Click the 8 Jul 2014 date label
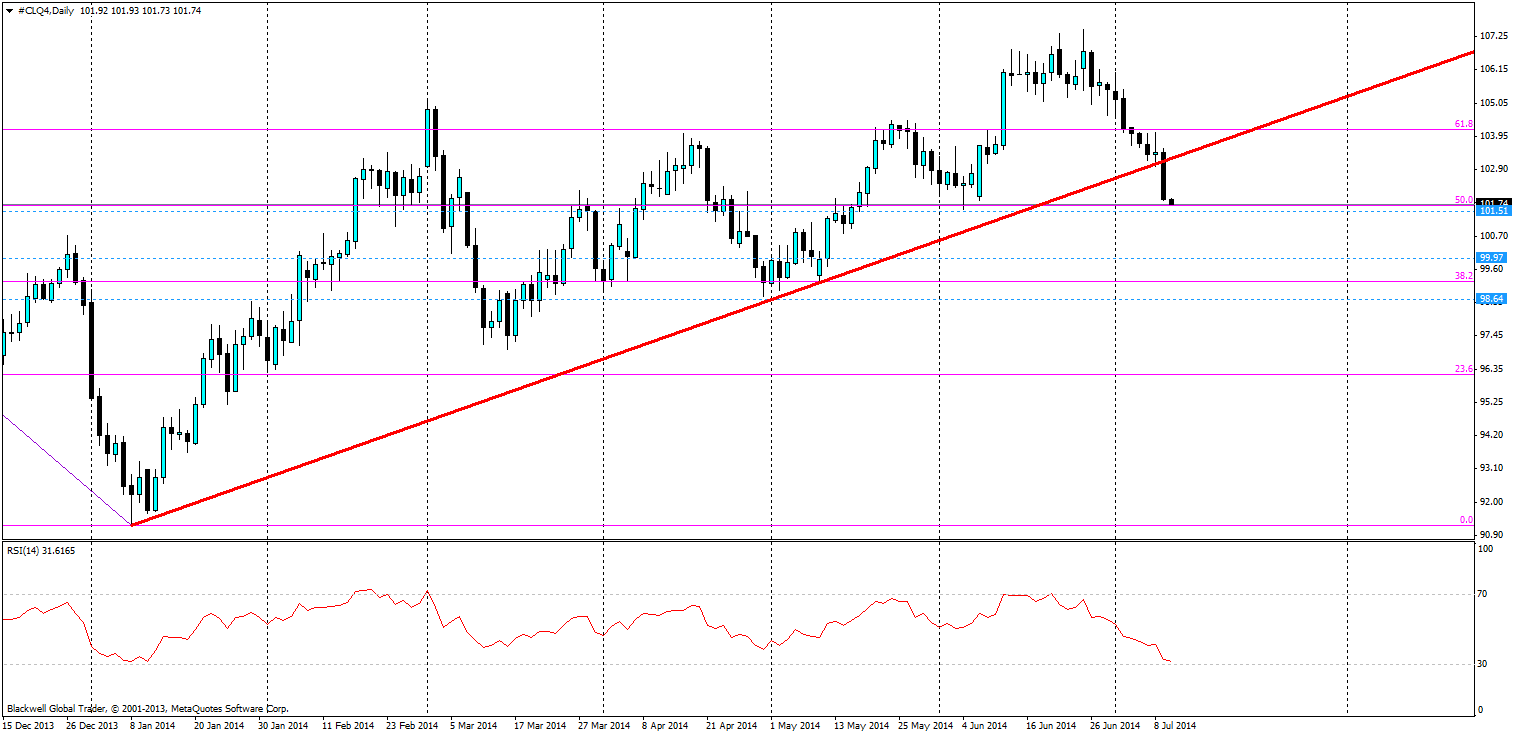 [x=1176, y=725]
